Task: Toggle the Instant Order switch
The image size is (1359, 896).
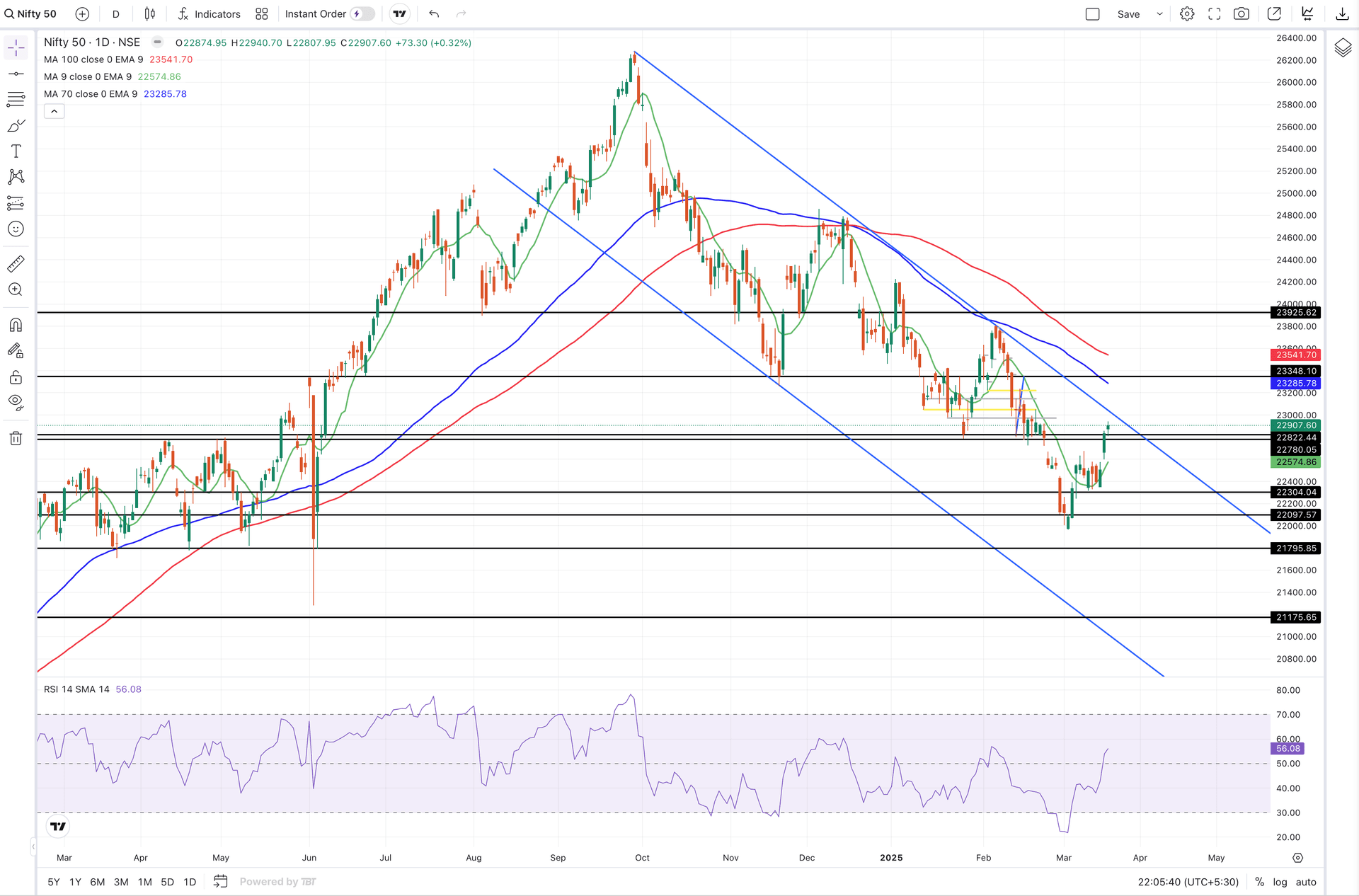Action: [362, 14]
